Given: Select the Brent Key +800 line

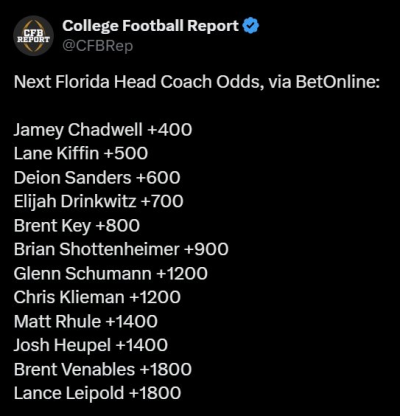Looking at the screenshot, I should click(77, 226).
